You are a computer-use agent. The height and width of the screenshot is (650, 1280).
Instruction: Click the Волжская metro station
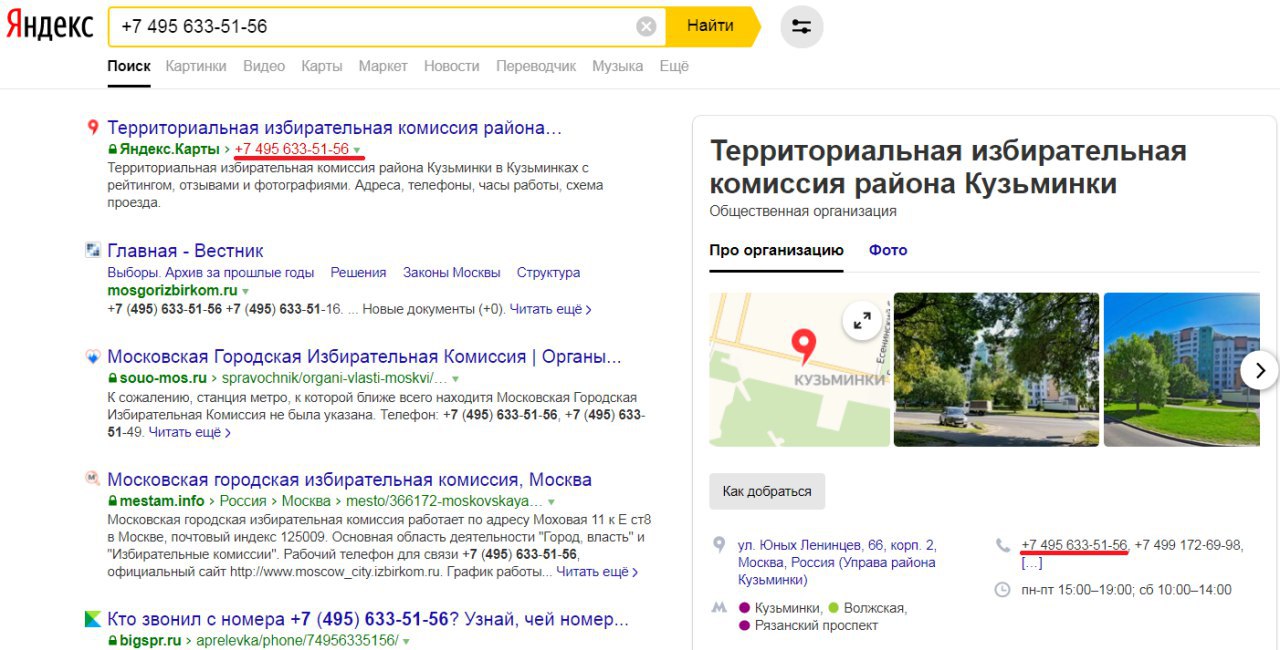point(875,607)
